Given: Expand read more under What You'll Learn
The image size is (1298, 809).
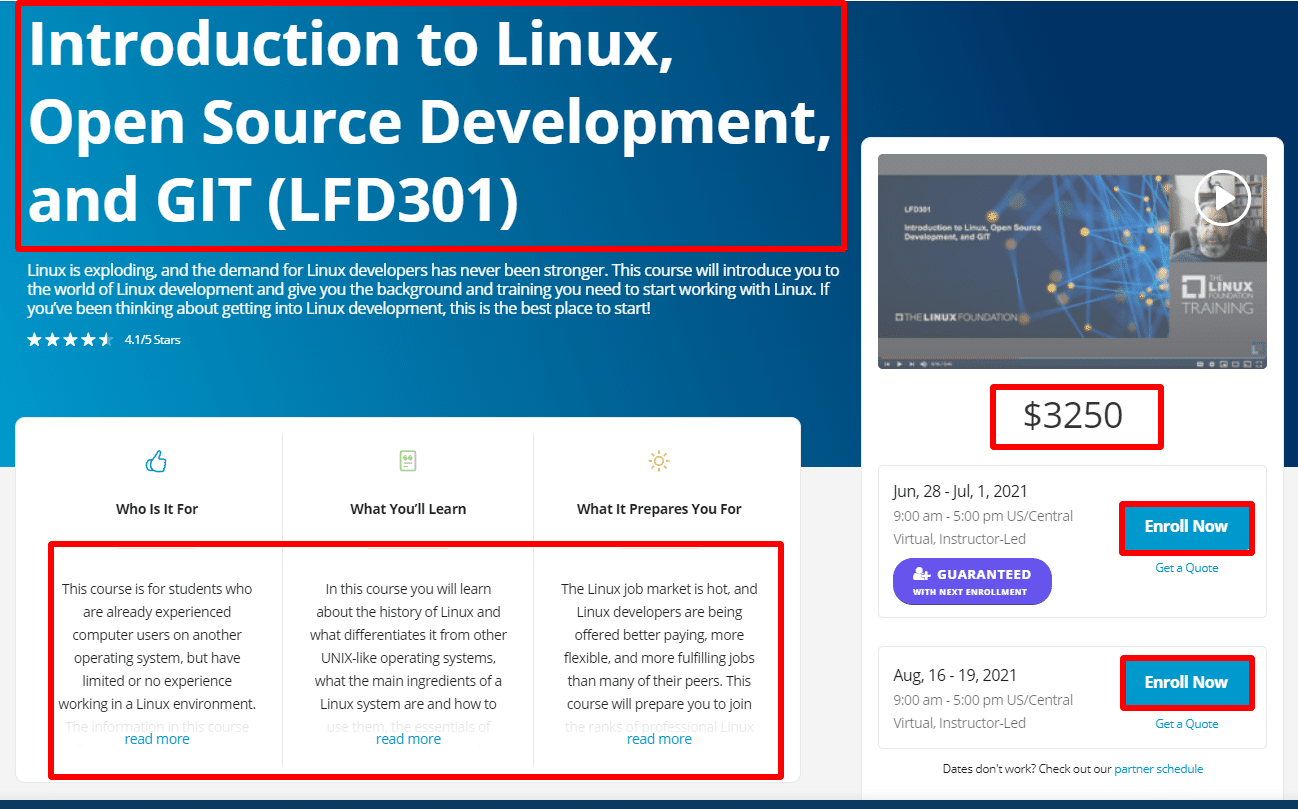Looking at the screenshot, I should coord(408,739).
